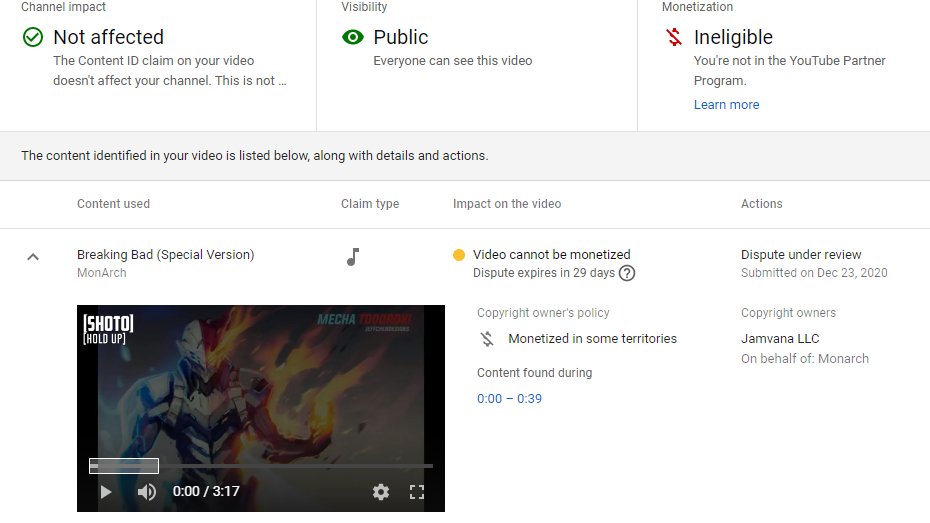Play the claimed video preview
Viewport: 930px width, 523px height.
pyautogui.click(x=106, y=492)
